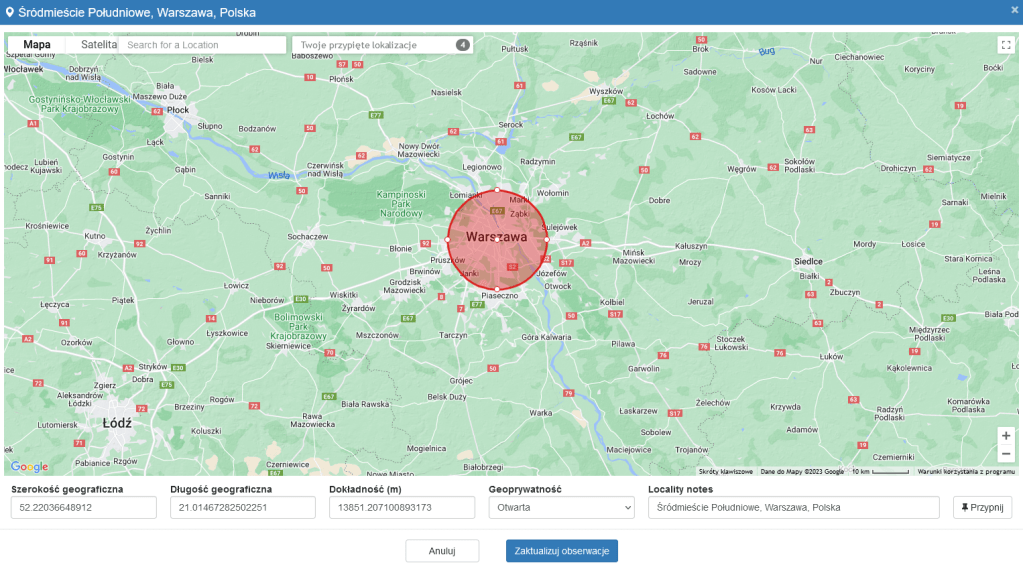Click the Długość geograficzna input field
The height and width of the screenshot is (569, 1023).
tap(243, 508)
